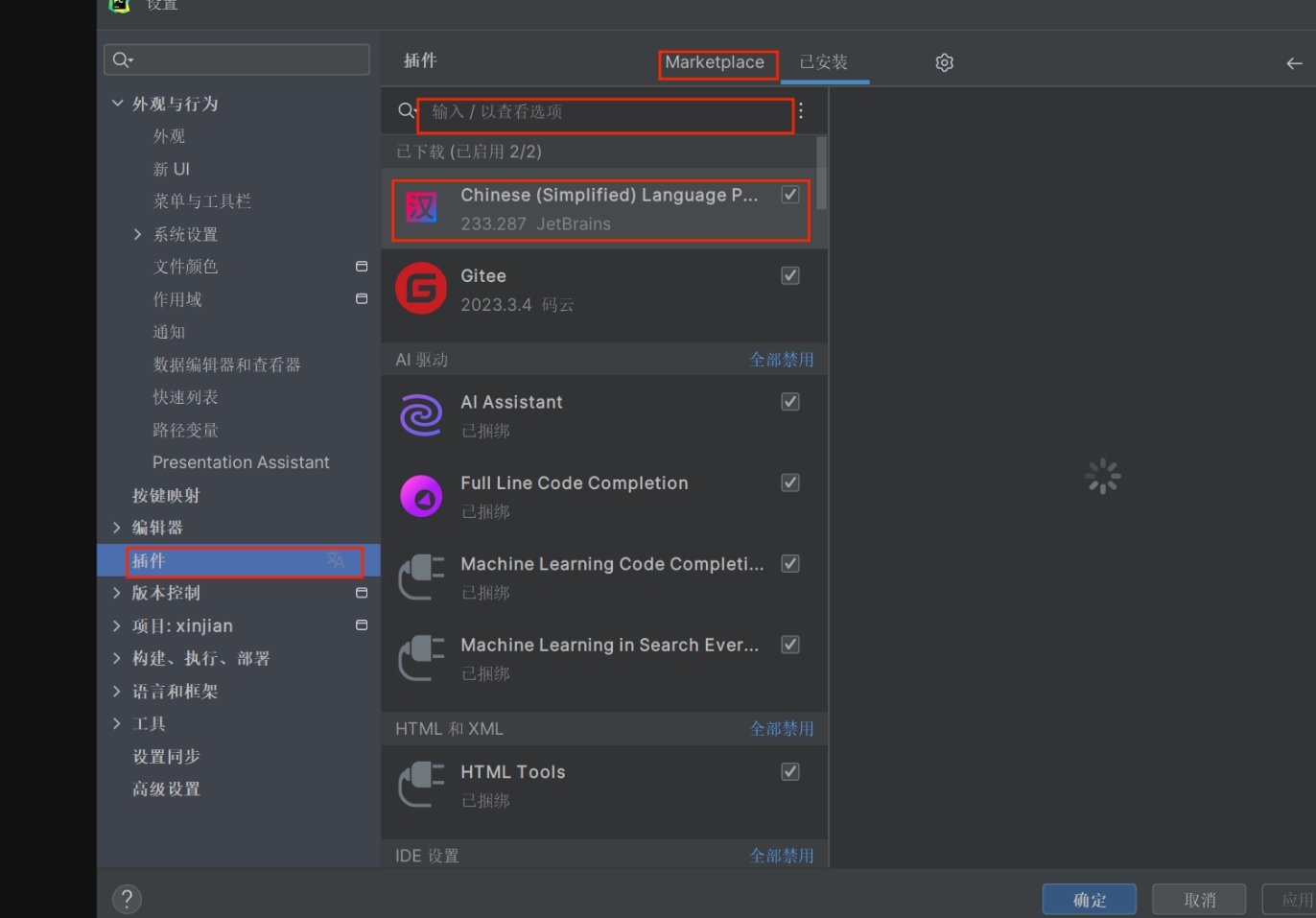Image resolution: width=1316 pixels, height=918 pixels.
Task: Click Machine Learning in Search Everywhere icon
Action: pyautogui.click(x=421, y=658)
